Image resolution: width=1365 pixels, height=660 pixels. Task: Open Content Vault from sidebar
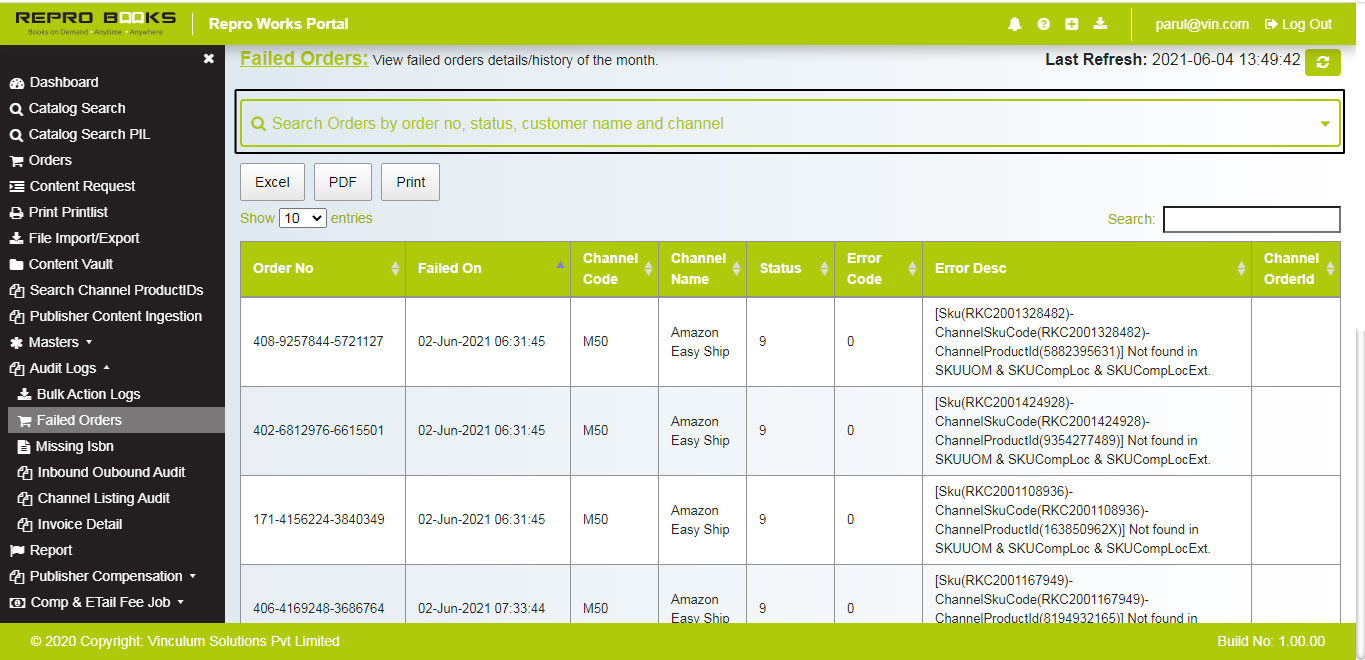click(x=70, y=264)
